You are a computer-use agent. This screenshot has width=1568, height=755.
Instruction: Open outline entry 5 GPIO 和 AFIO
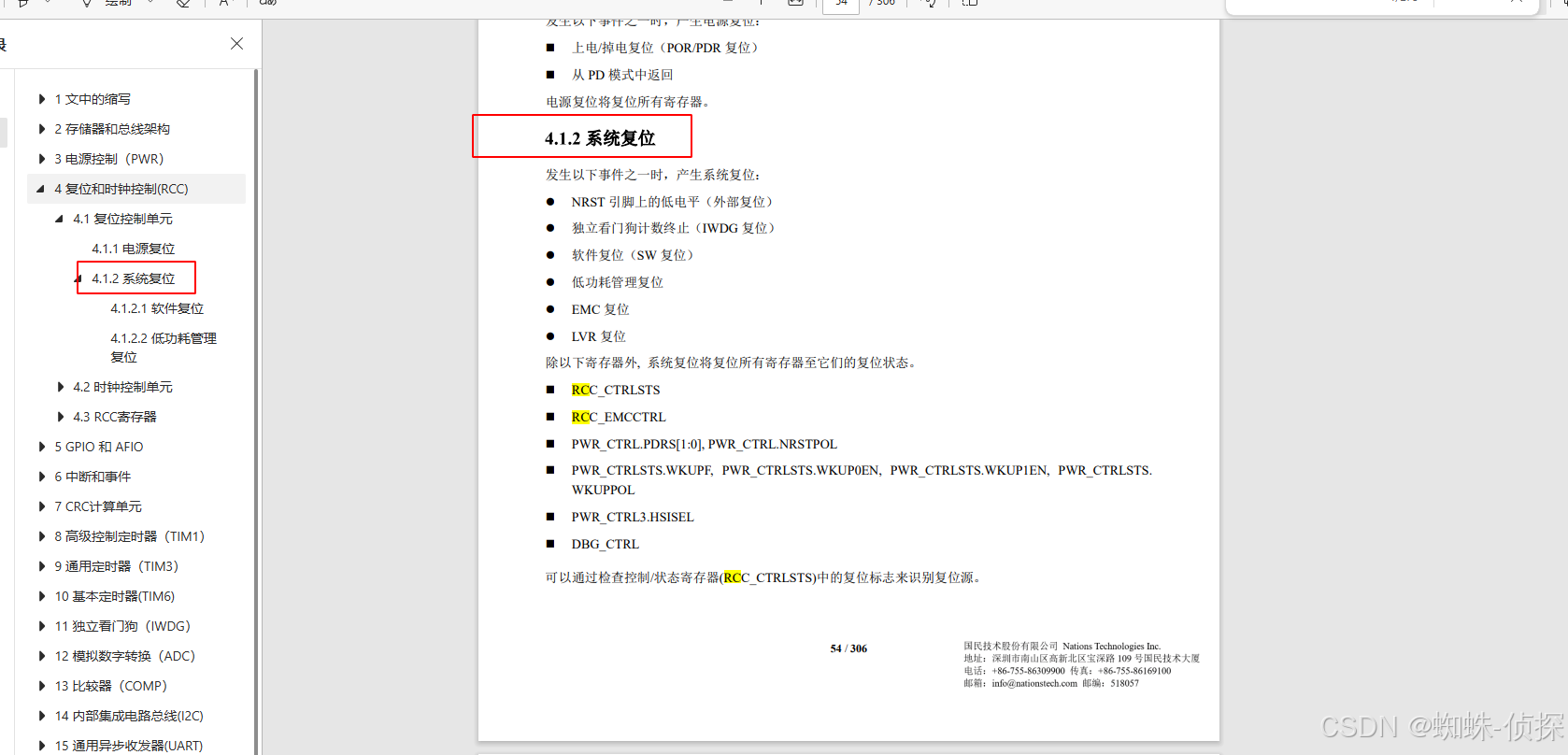(x=99, y=447)
